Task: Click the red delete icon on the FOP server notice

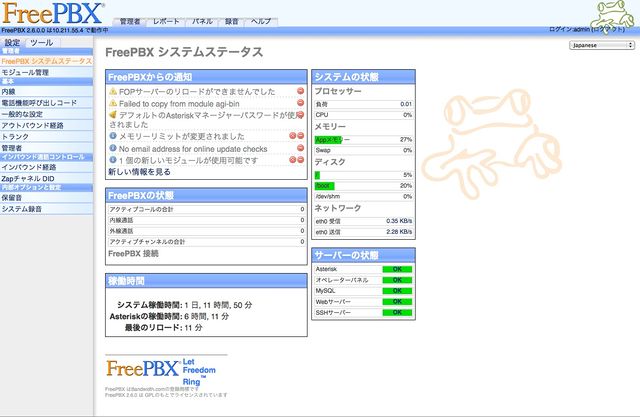Action: (301, 91)
